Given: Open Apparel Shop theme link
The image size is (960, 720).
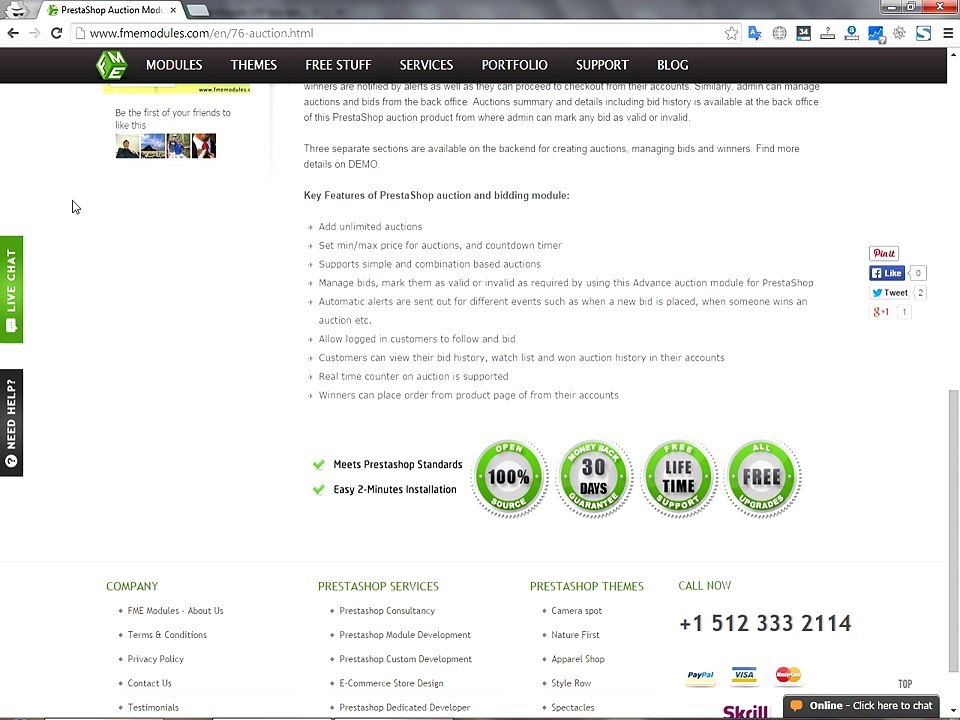Looking at the screenshot, I should (x=577, y=659).
